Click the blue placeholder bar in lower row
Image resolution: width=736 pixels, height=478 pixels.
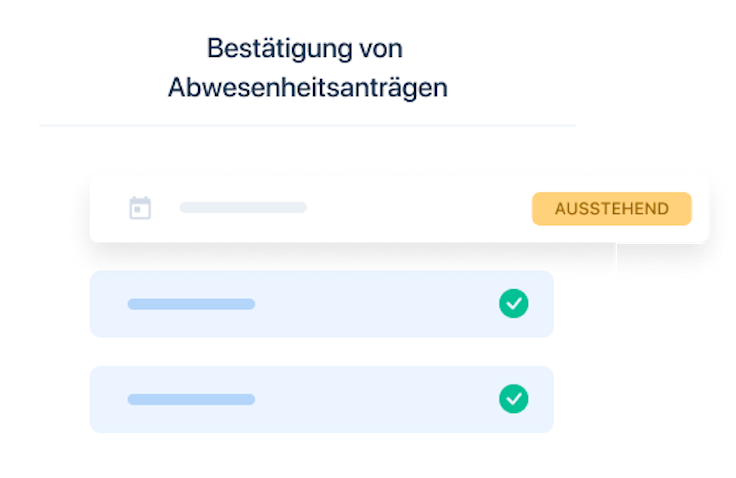point(191,399)
